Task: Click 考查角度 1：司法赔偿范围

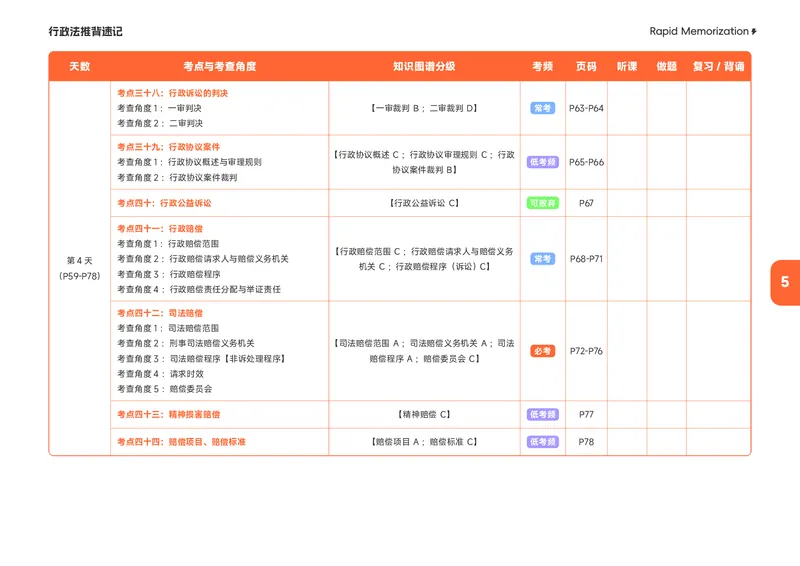Action: (168, 328)
